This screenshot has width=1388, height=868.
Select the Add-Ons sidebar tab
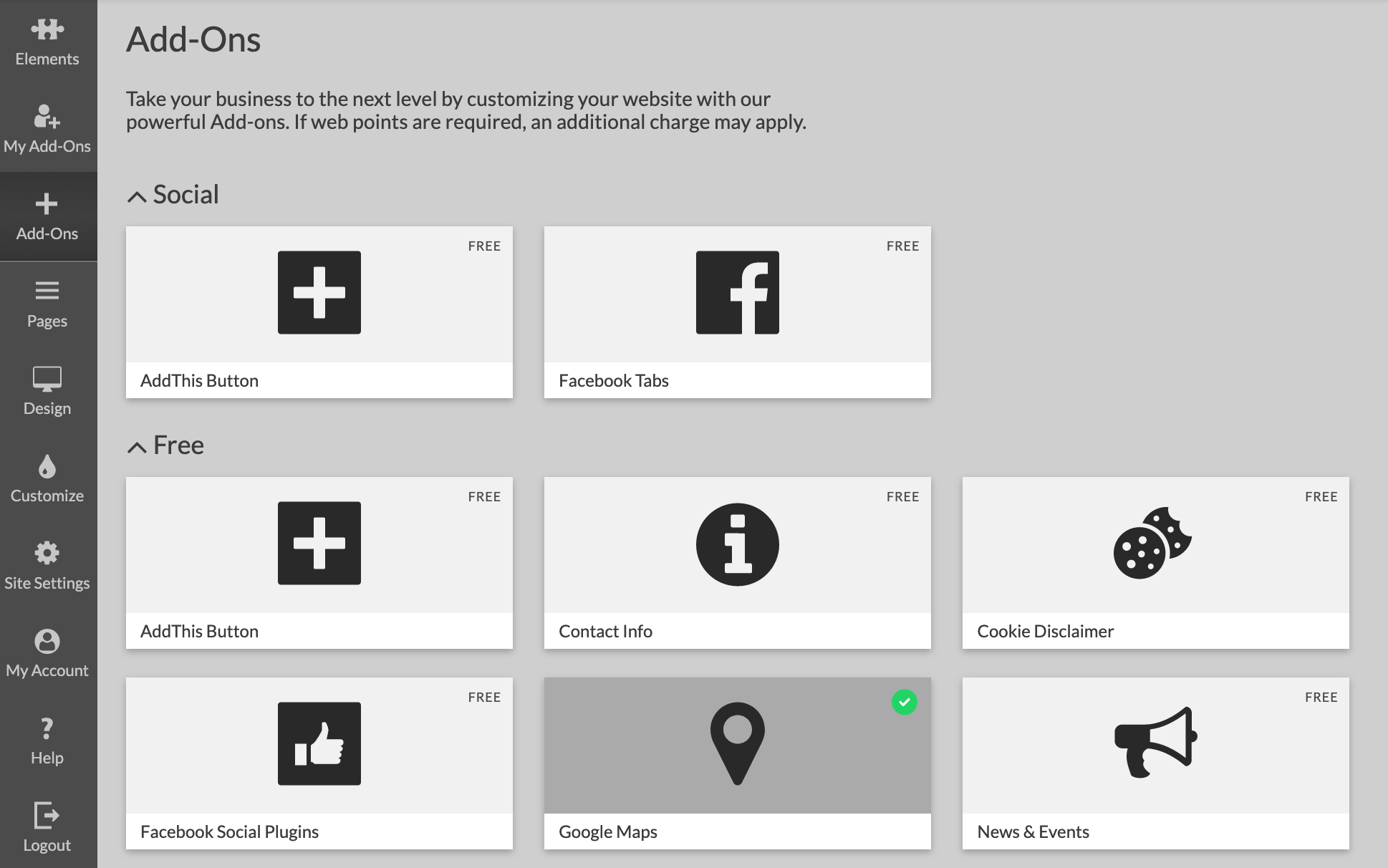click(x=47, y=216)
